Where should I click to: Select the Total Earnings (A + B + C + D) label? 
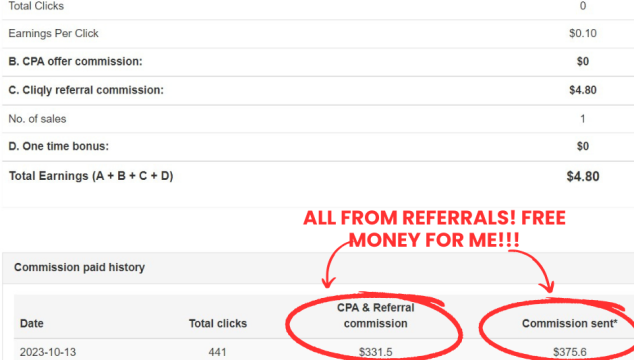91,176
